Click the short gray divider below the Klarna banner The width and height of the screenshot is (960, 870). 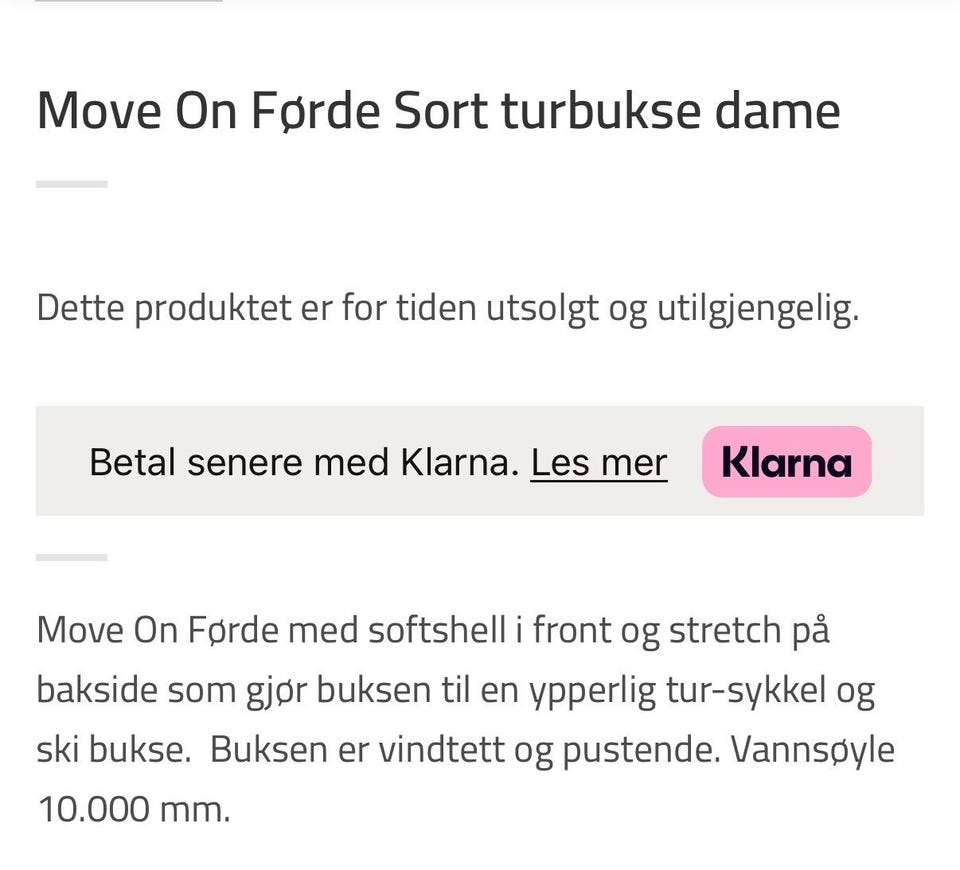[72, 557]
